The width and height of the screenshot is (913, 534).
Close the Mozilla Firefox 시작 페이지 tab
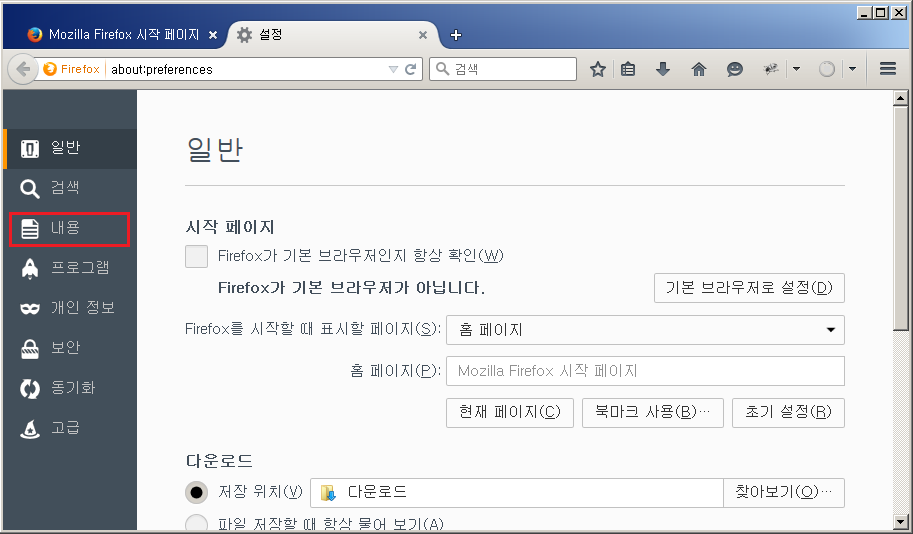pos(213,35)
